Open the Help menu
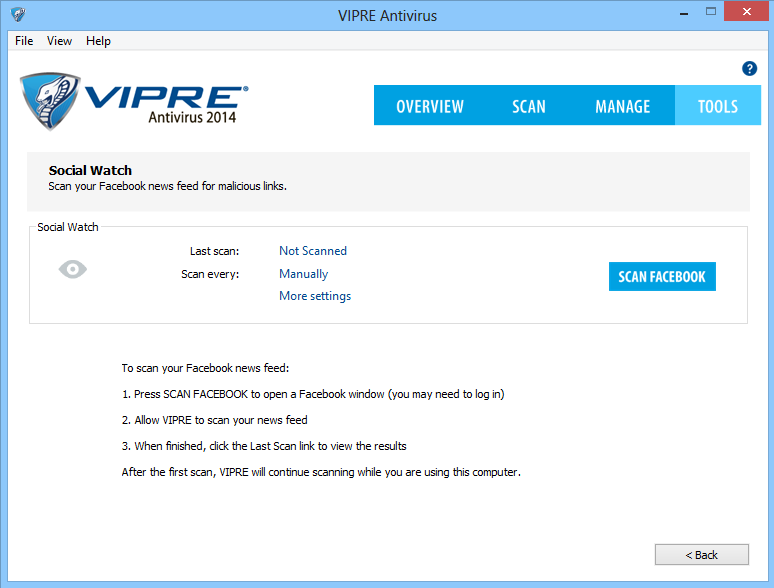This screenshot has width=774, height=588. [98, 41]
